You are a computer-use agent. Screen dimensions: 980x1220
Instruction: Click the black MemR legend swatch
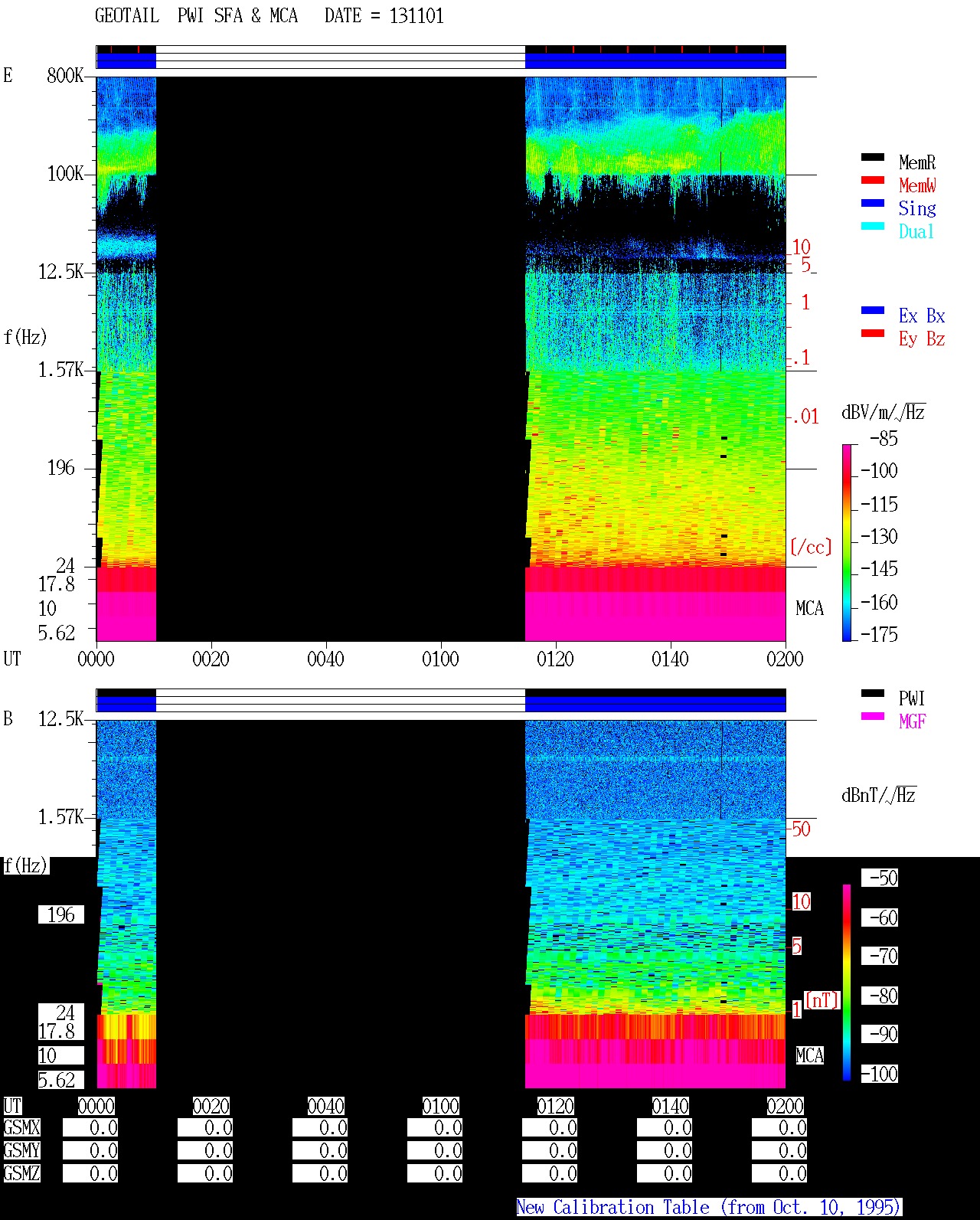click(x=873, y=157)
